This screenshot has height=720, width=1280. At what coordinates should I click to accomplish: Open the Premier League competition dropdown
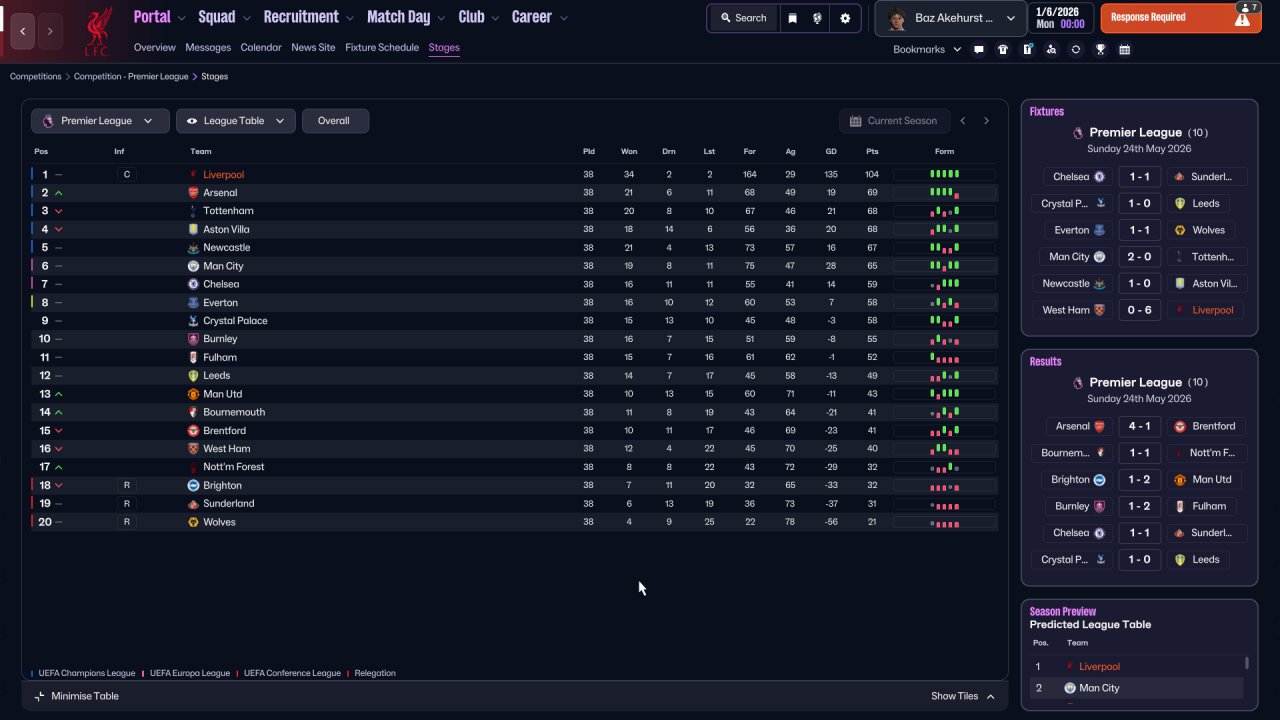(x=98, y=121)
